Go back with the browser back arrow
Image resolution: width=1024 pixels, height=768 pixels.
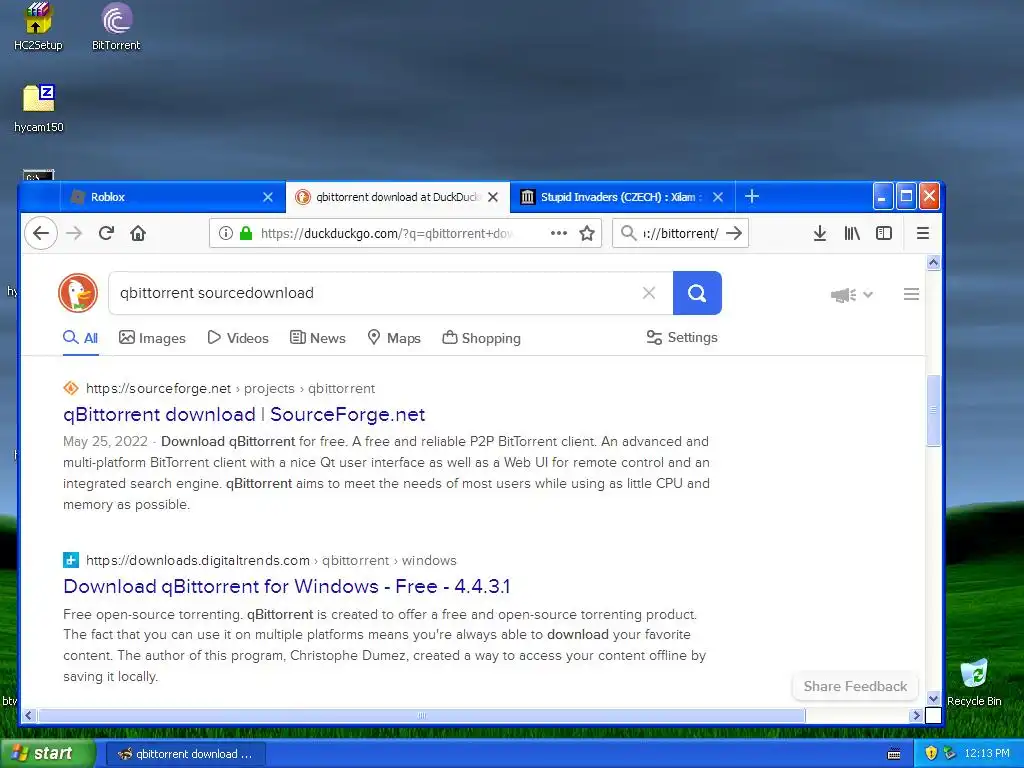tap(40, 233)
